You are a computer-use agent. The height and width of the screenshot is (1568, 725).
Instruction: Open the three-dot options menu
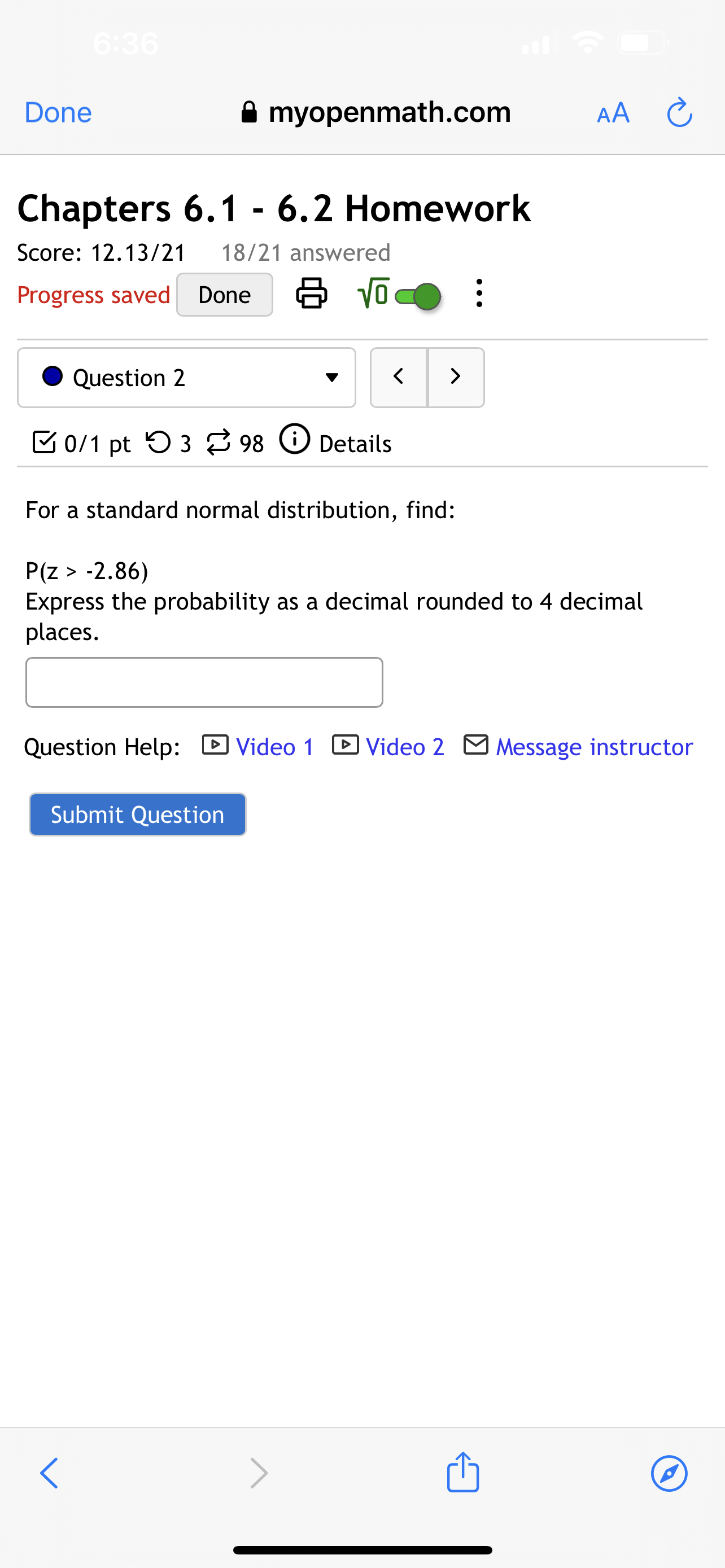pos(479,294)
